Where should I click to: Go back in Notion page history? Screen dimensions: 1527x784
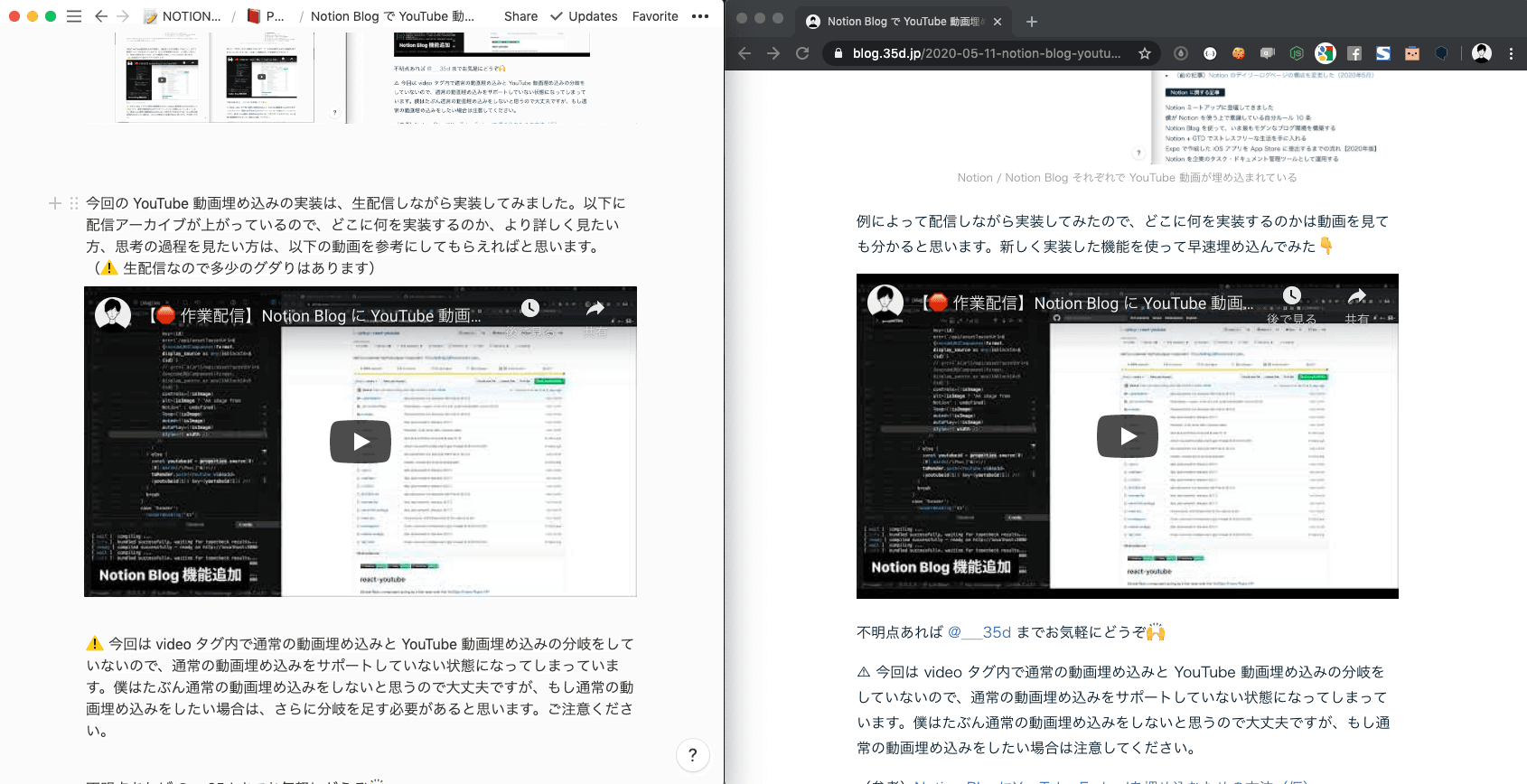pyautogui.click(x=101, y=16)
